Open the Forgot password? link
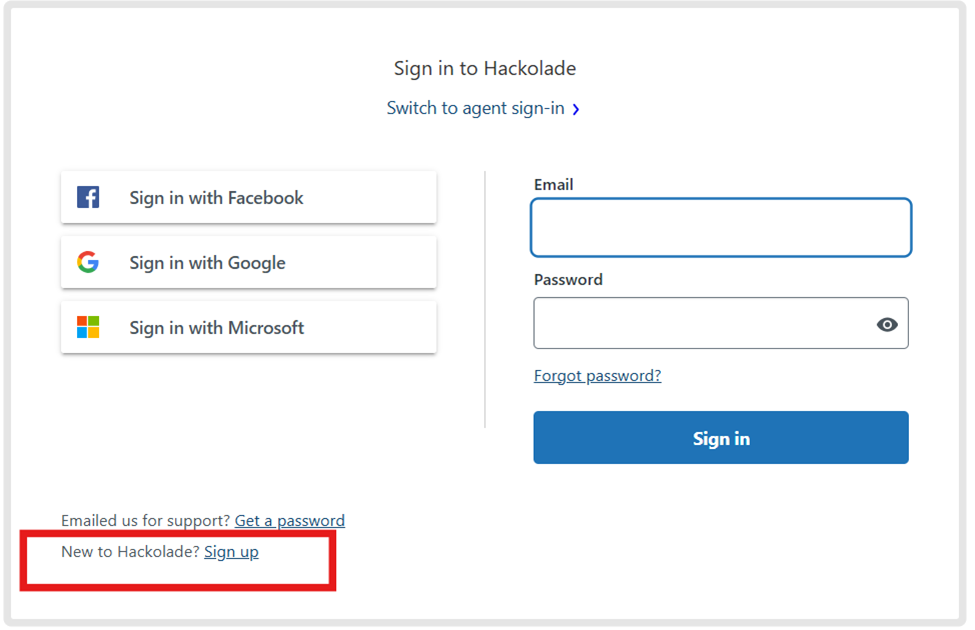The image size is (975, 630). (597, 376)
